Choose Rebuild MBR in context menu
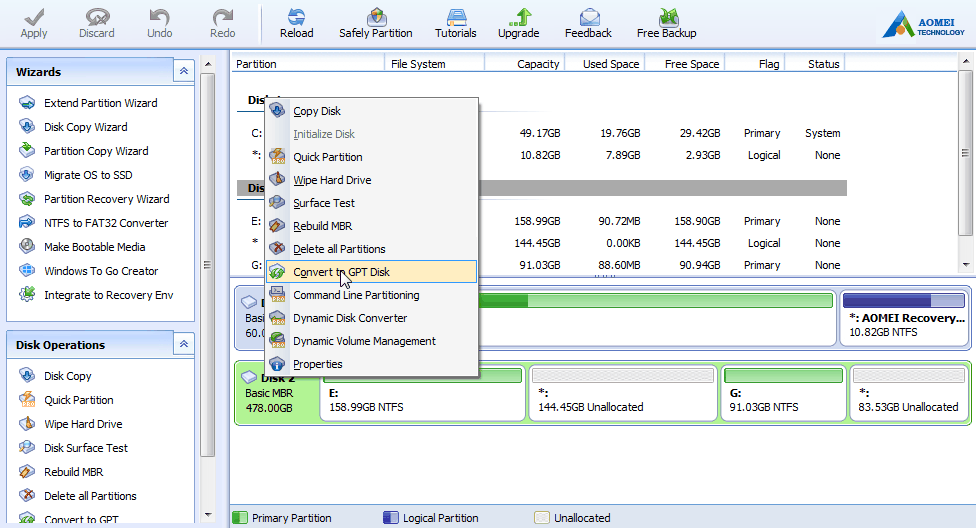976x528 pixels. tap(372, 226)
